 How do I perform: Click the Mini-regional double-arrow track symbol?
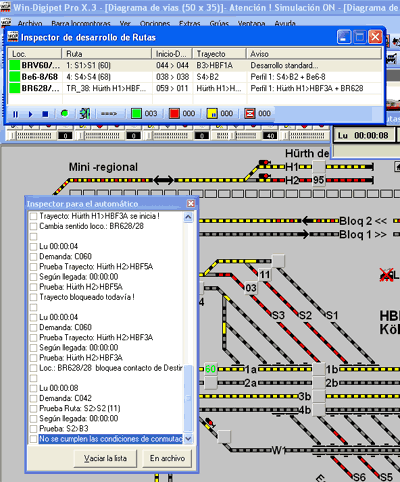tap(163, 180)
